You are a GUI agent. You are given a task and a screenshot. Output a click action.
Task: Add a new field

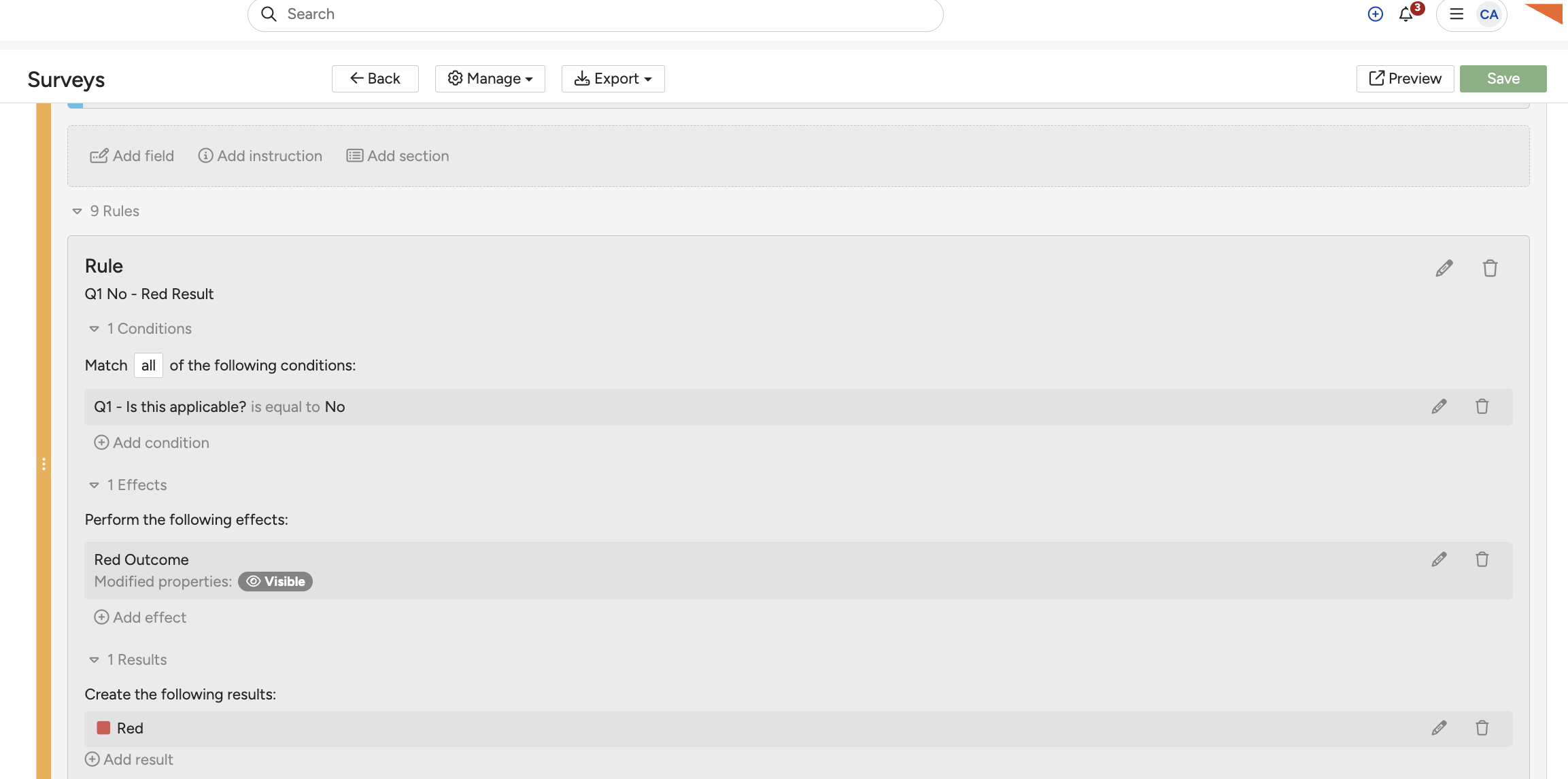pos(132,156)
